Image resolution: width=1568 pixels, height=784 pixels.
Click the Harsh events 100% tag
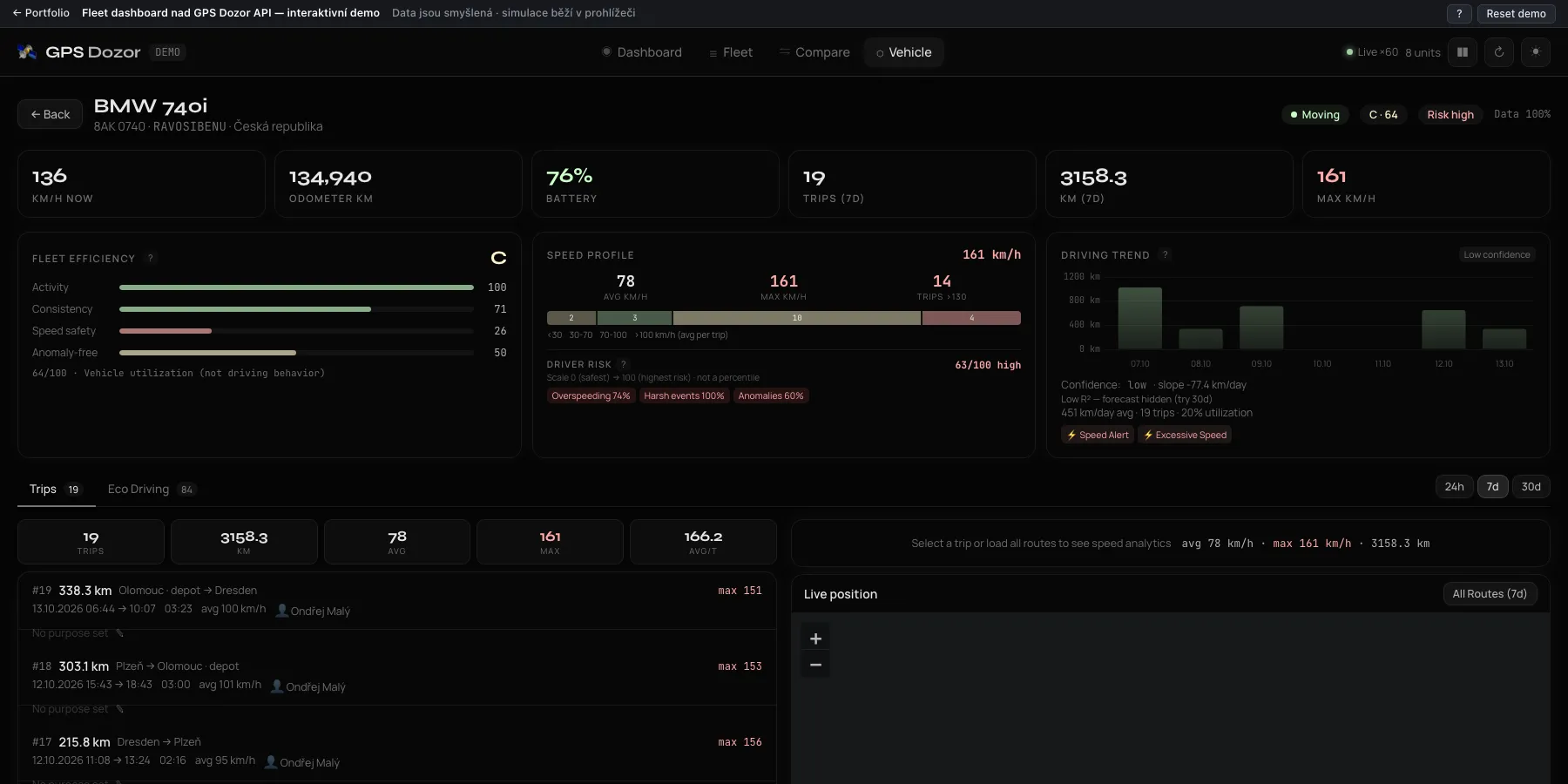[684, 395]
